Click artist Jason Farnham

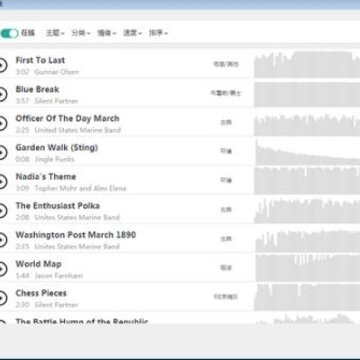point(59,275)
